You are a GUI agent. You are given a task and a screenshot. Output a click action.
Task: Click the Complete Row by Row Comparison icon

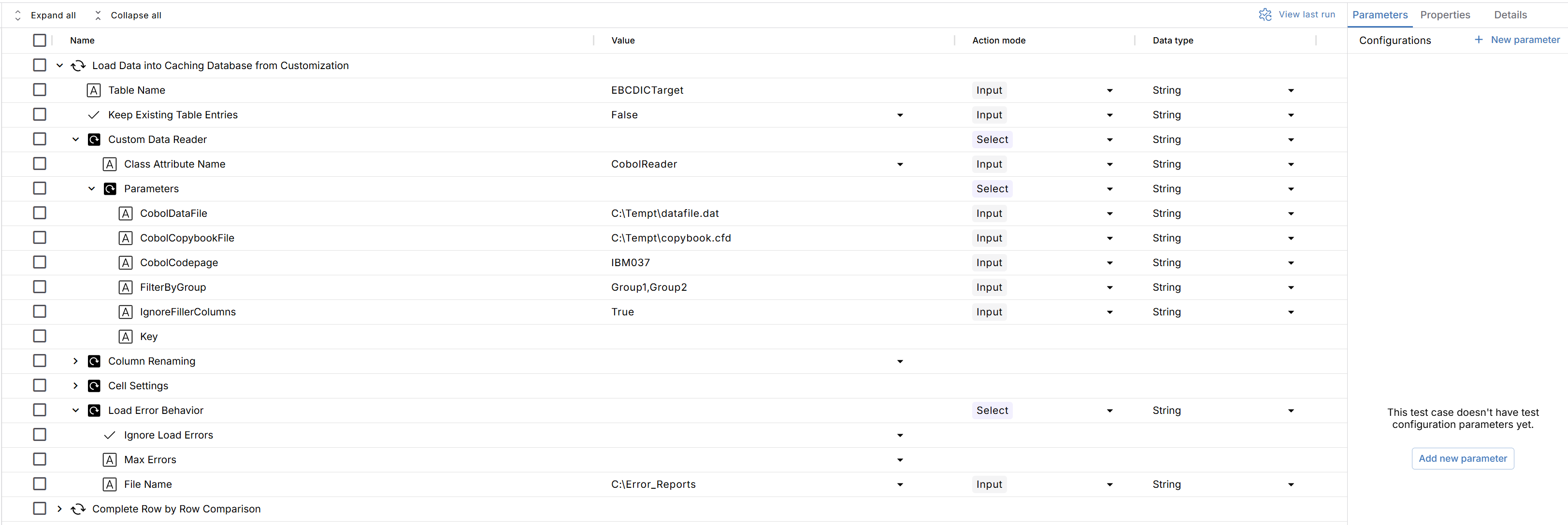coord(78,509)
